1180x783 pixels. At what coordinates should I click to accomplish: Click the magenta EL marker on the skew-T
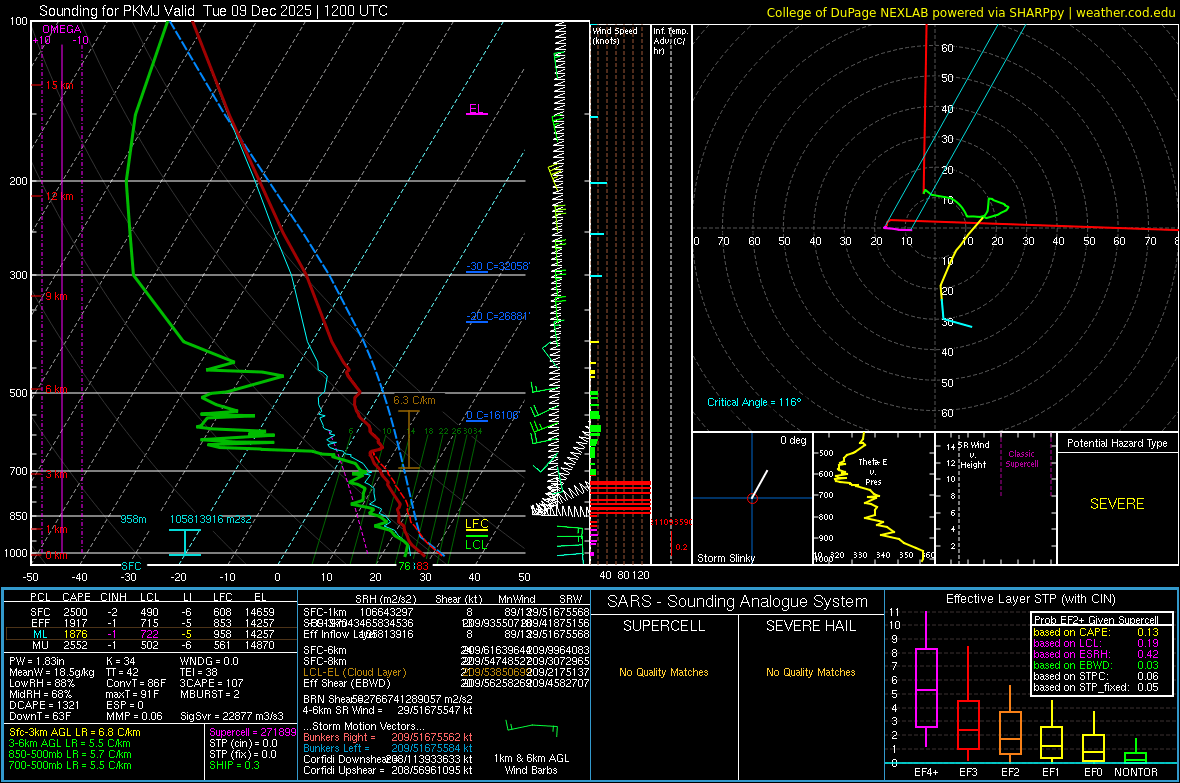476,108
